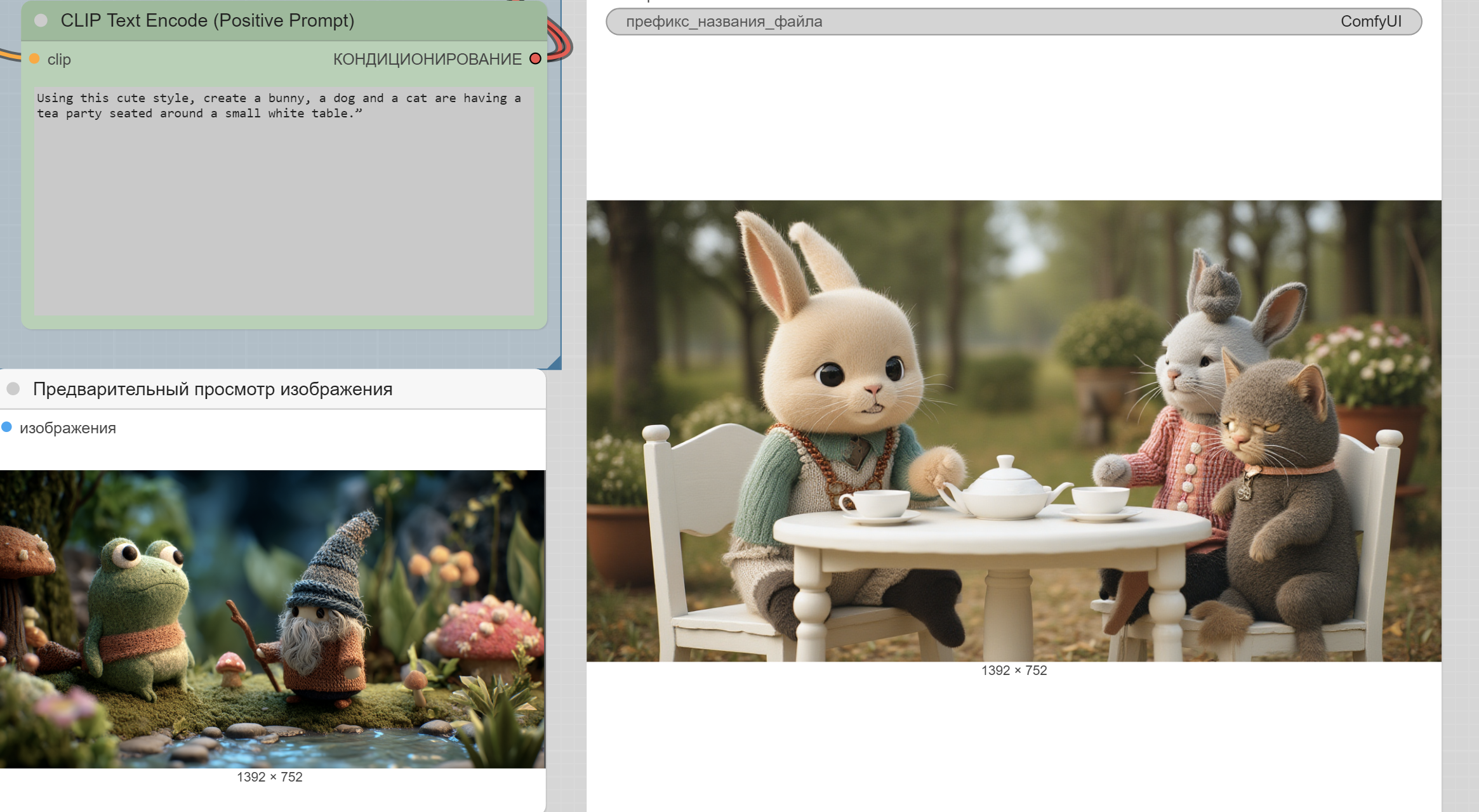Click the префикс_названия_файла field
1479x812 pixels.
(724, 22)
